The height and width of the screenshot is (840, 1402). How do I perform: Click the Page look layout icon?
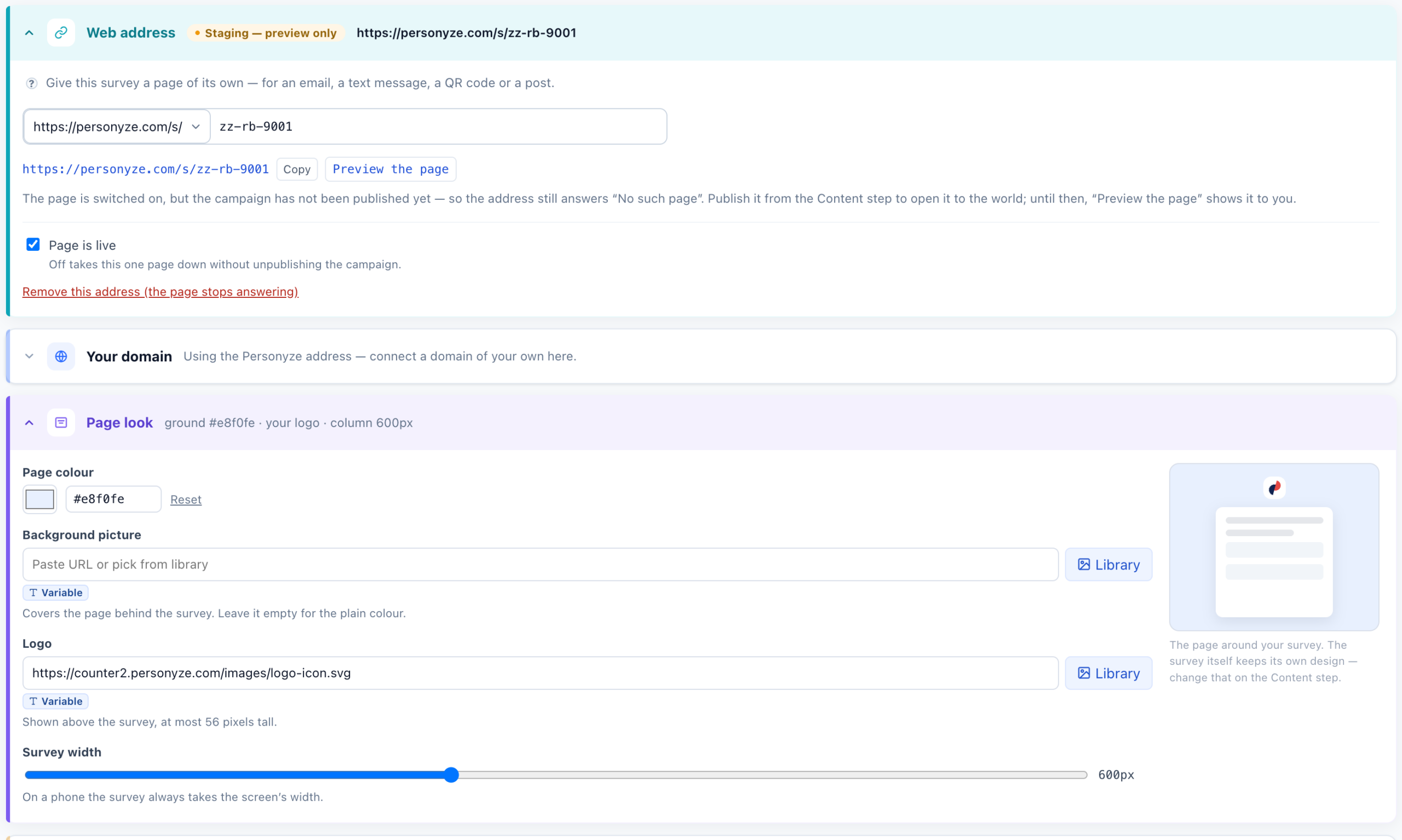coord(61,422)
